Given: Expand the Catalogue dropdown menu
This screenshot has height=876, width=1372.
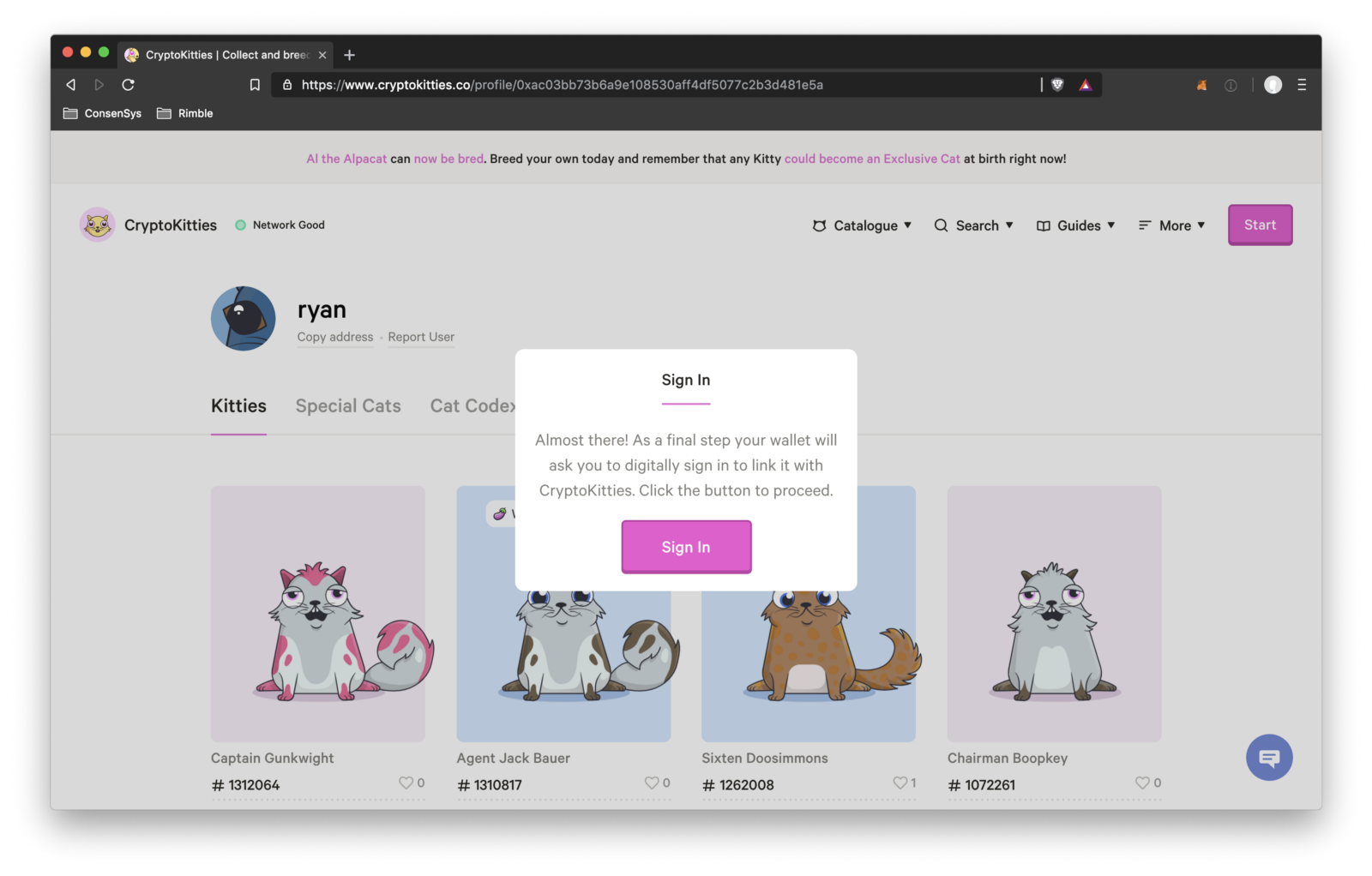Looking at the screenshot, I should pyautogui.click(x=862, y=225).
